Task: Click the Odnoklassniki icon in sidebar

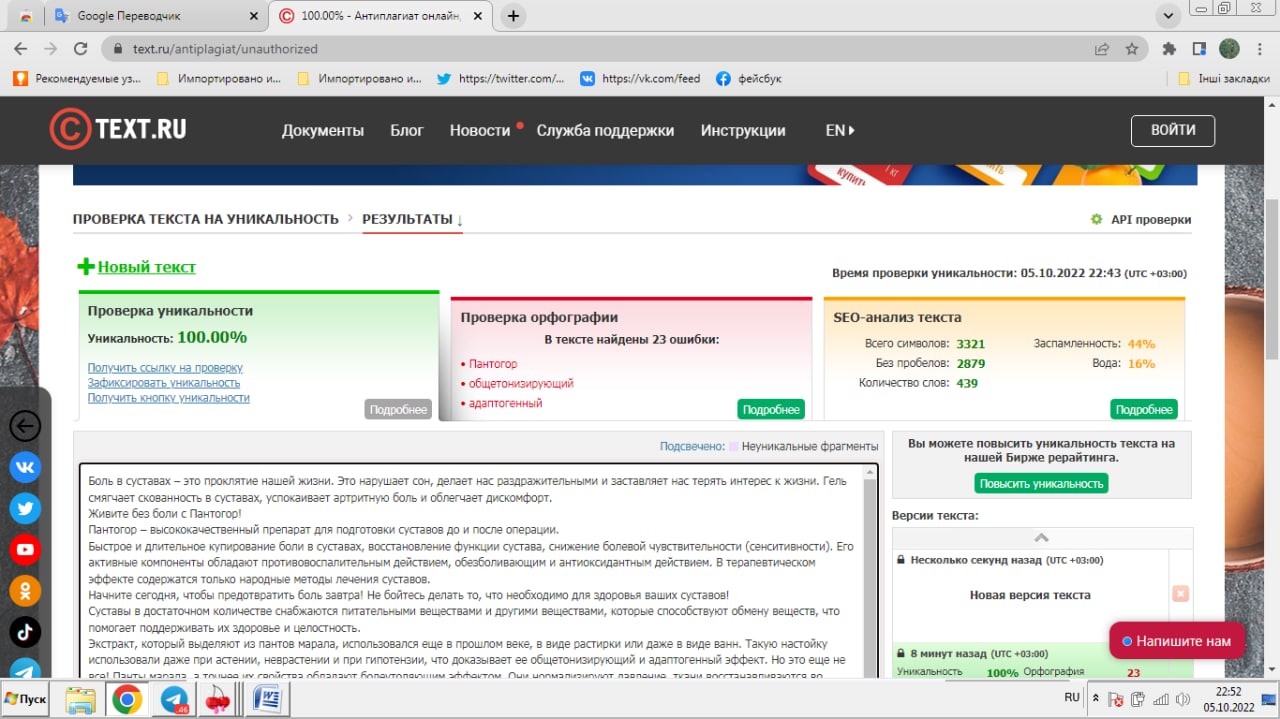Action: point(25,590)
